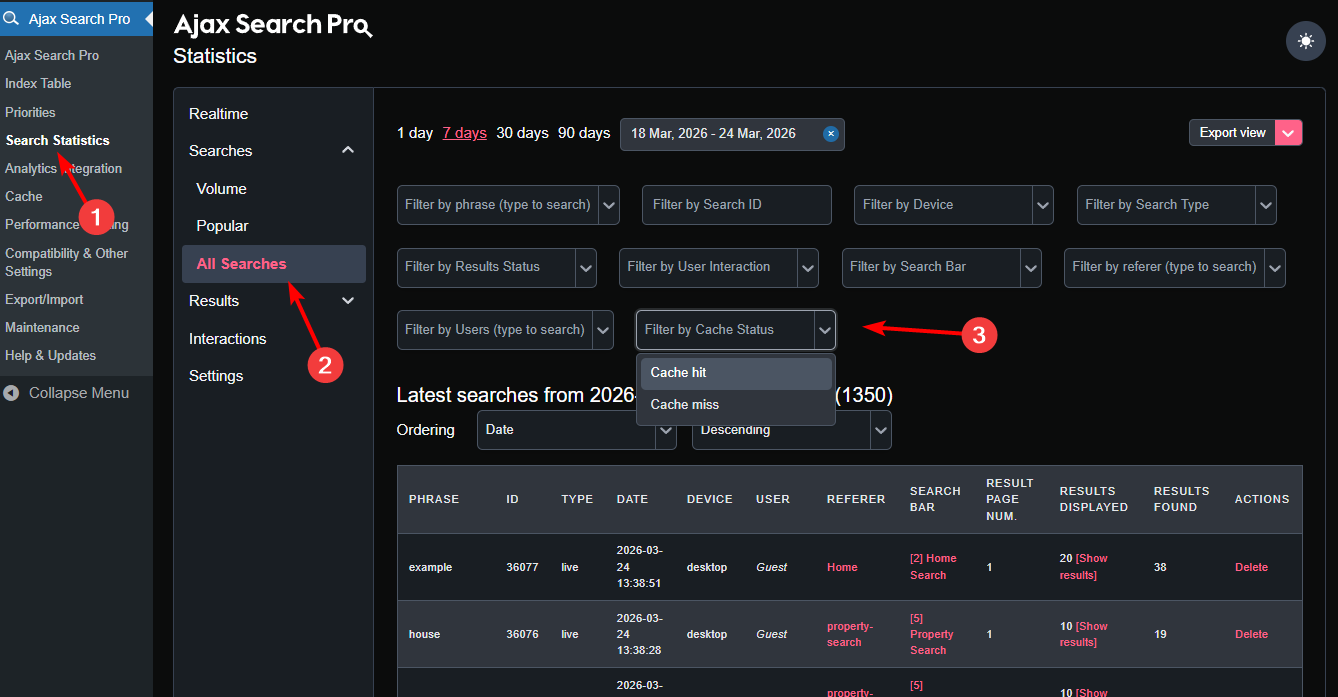Delete the 'example' search entry
1338x697 pixels.
1251,567
